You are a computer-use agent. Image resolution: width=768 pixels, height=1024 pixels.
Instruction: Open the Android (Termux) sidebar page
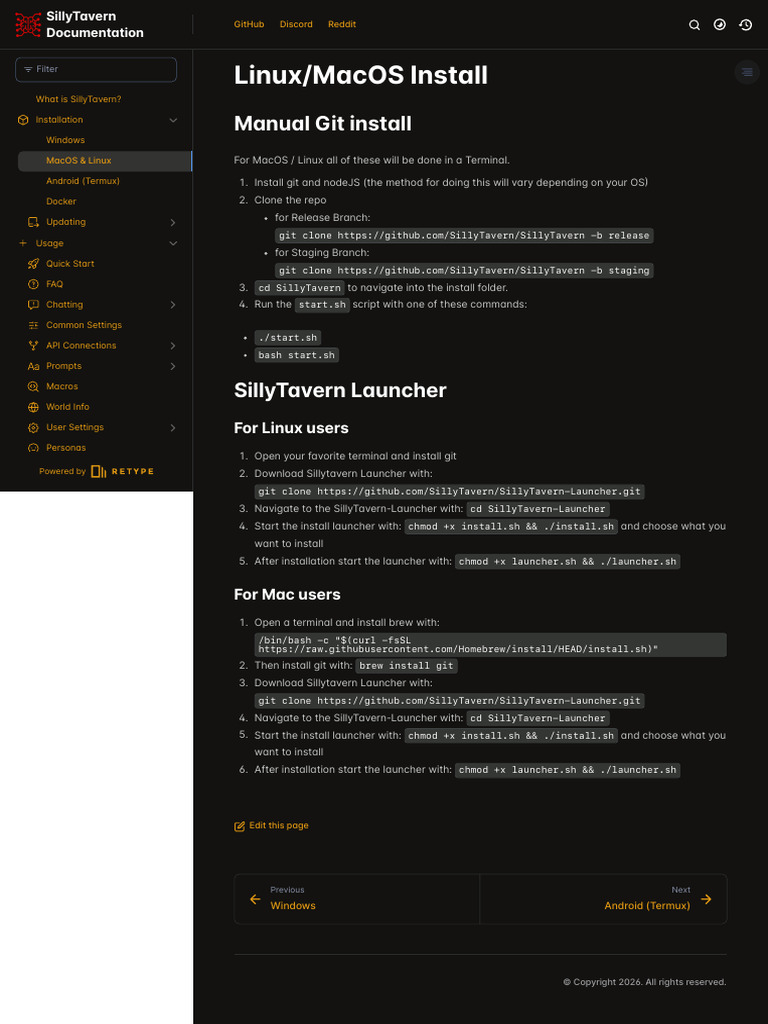[83, 181]
